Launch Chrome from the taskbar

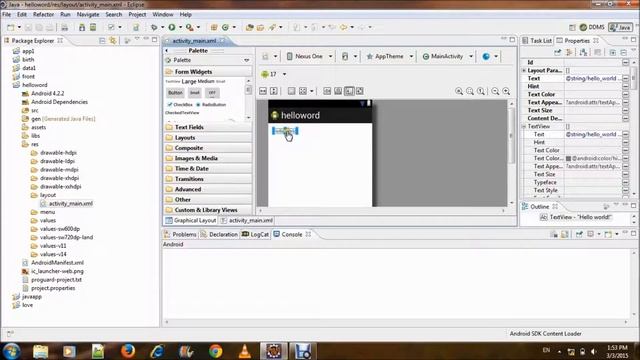(216, 351)
